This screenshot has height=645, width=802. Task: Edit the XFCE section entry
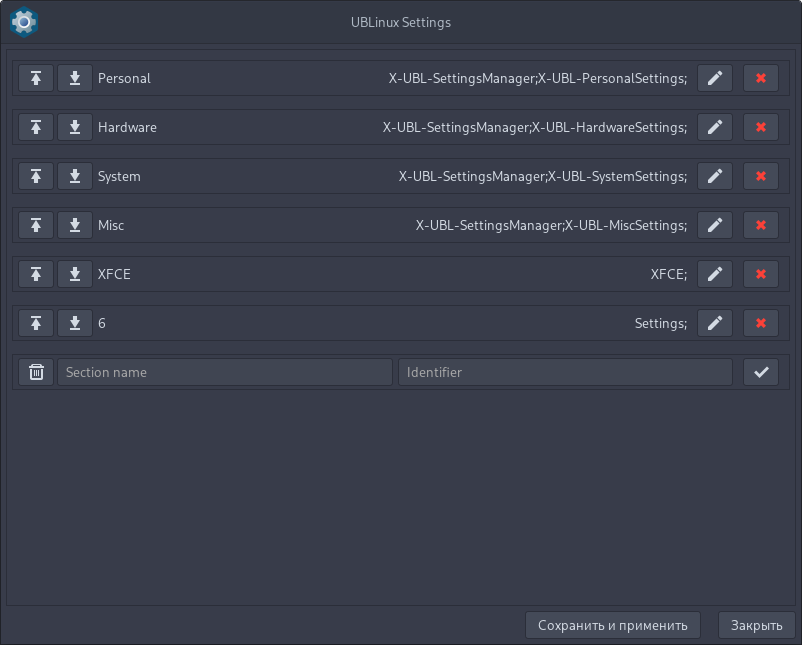coord(714,274)
